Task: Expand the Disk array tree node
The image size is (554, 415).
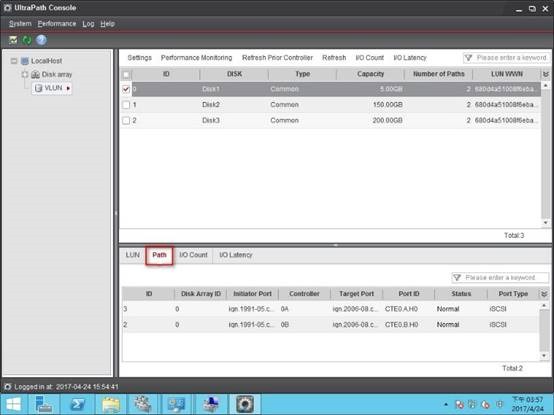Action: click(x=25, y=75)
